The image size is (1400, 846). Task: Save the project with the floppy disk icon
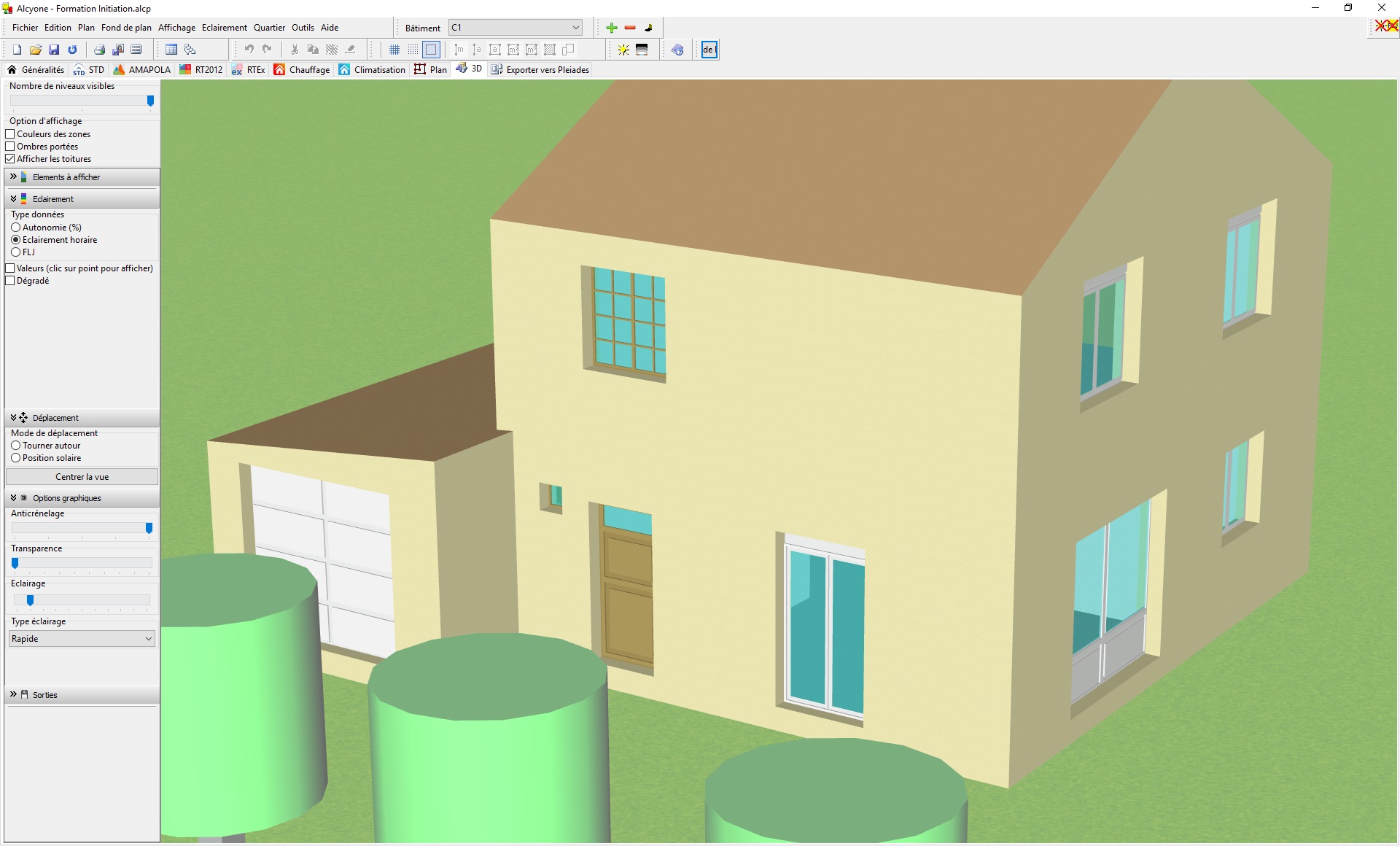[54, 50]
